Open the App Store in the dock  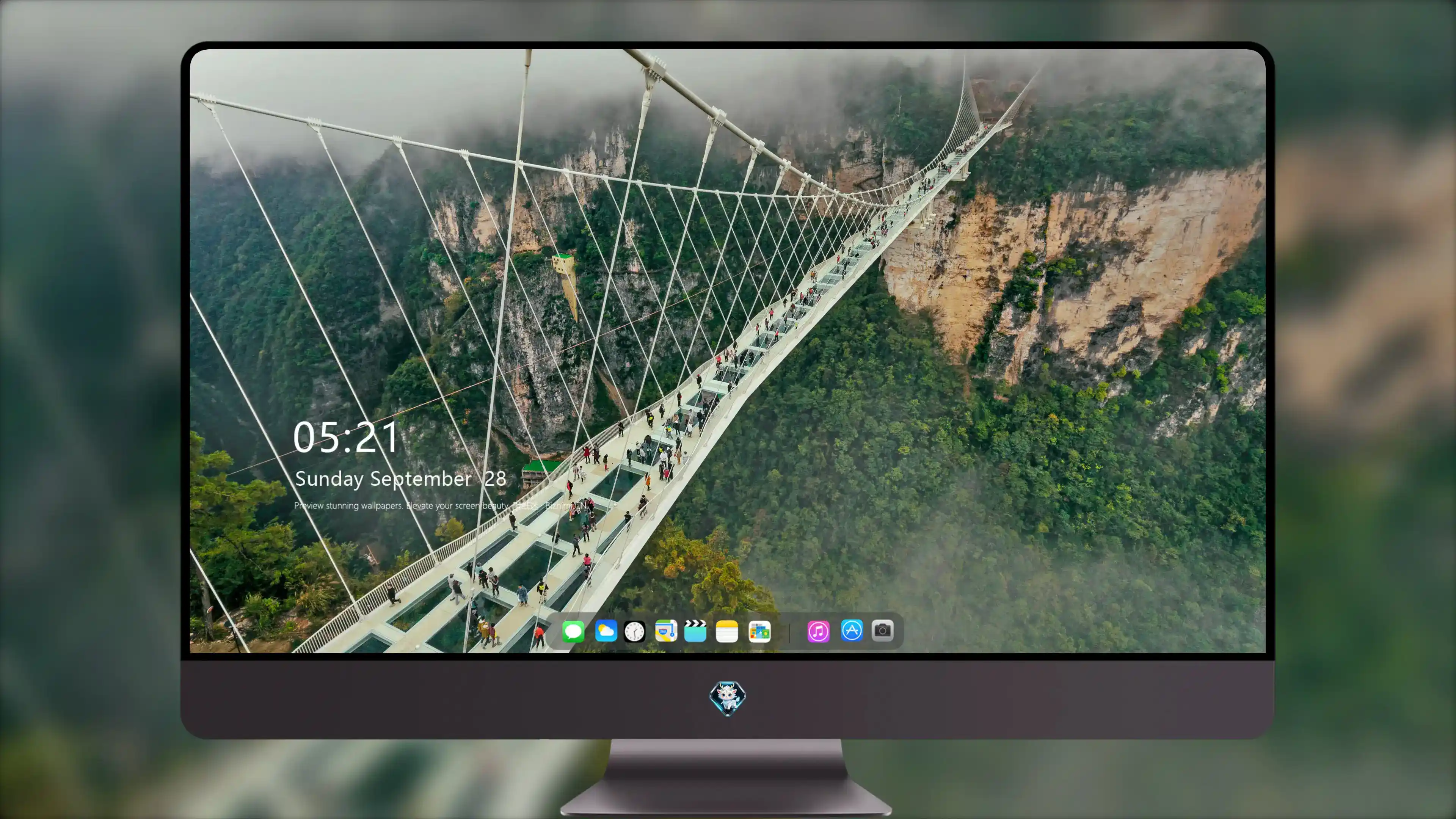(852, 630)
